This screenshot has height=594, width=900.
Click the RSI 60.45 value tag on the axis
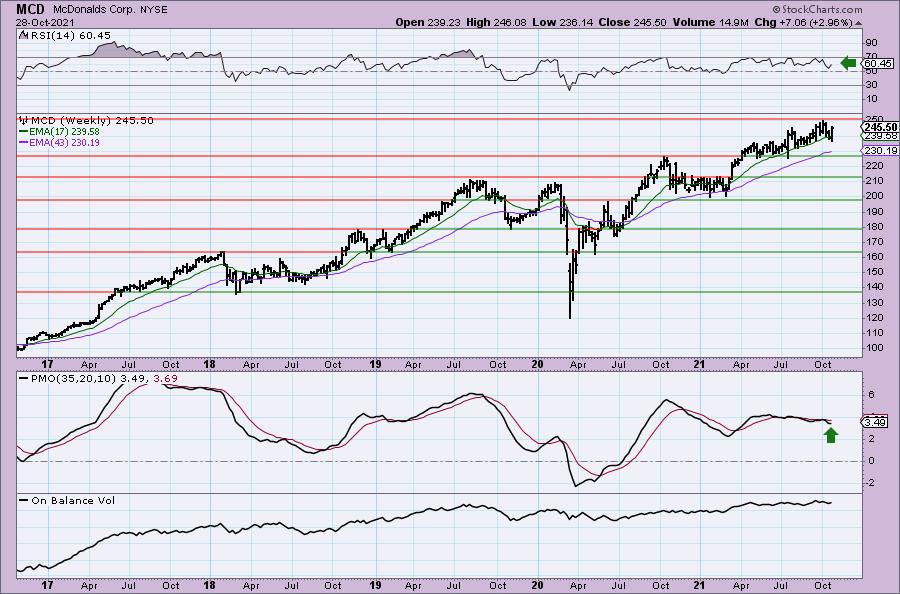tap(878, 63)
